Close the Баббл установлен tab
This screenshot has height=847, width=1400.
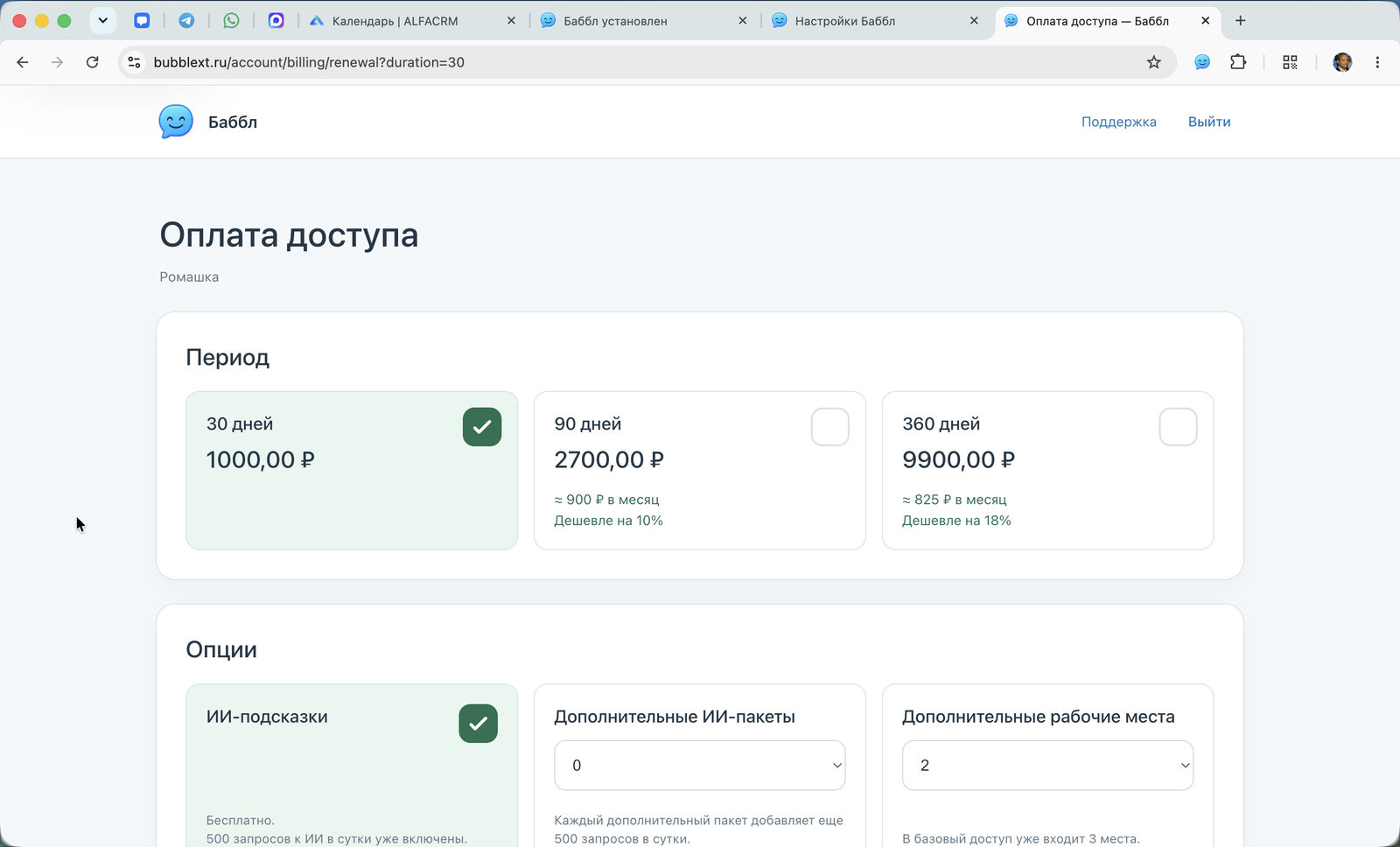[743, 20]
